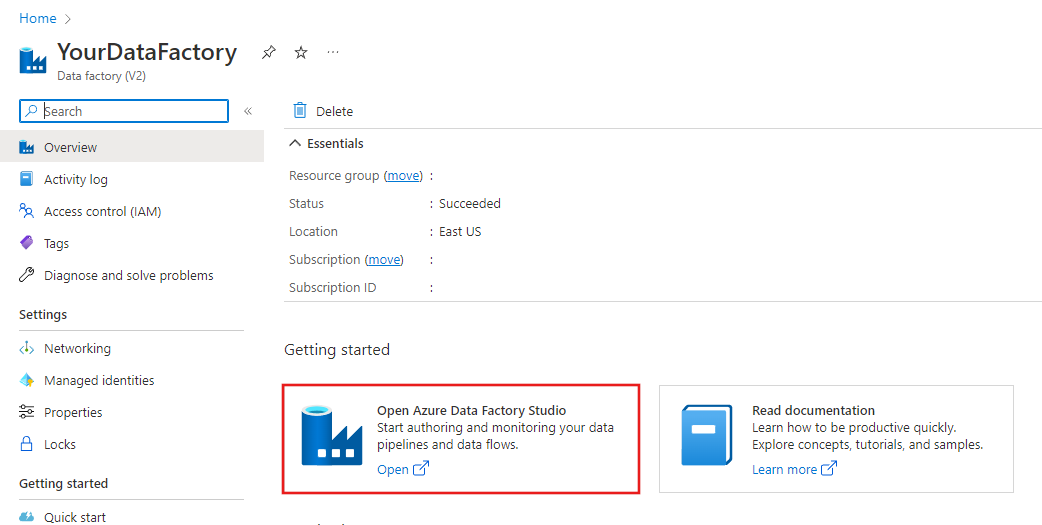Click the Tags icon in sidebar
1042x525 pixels.
pos(27,243)
